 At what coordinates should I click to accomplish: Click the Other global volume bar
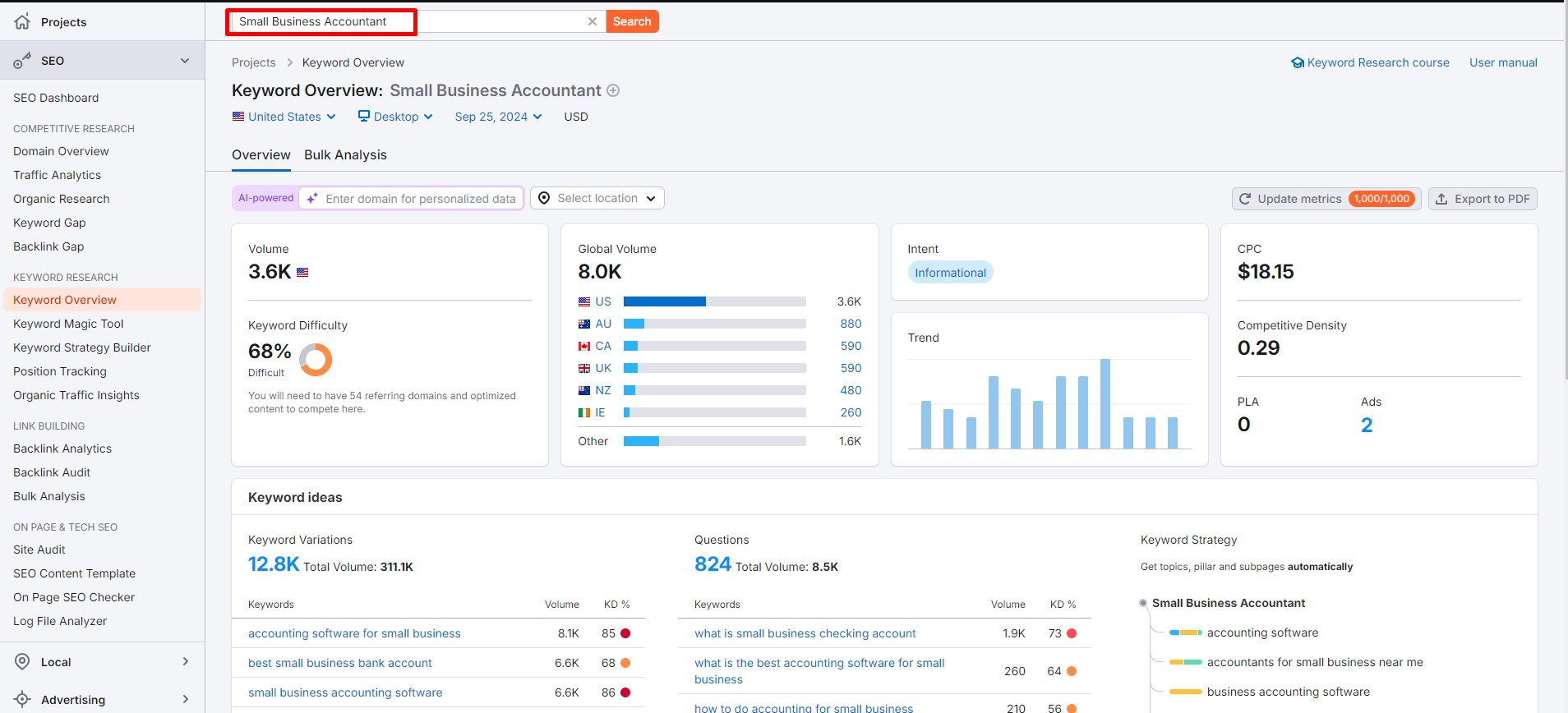point(714,441)
